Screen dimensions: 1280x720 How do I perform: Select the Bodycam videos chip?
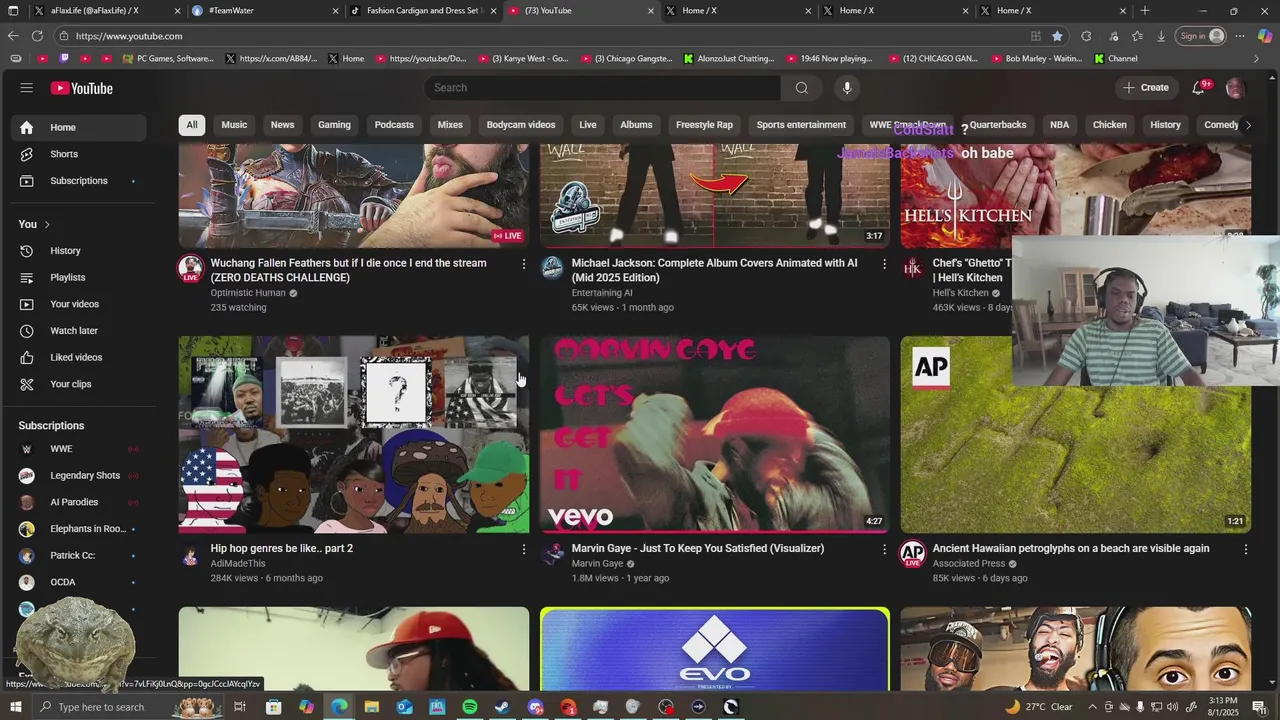point(521,125)
